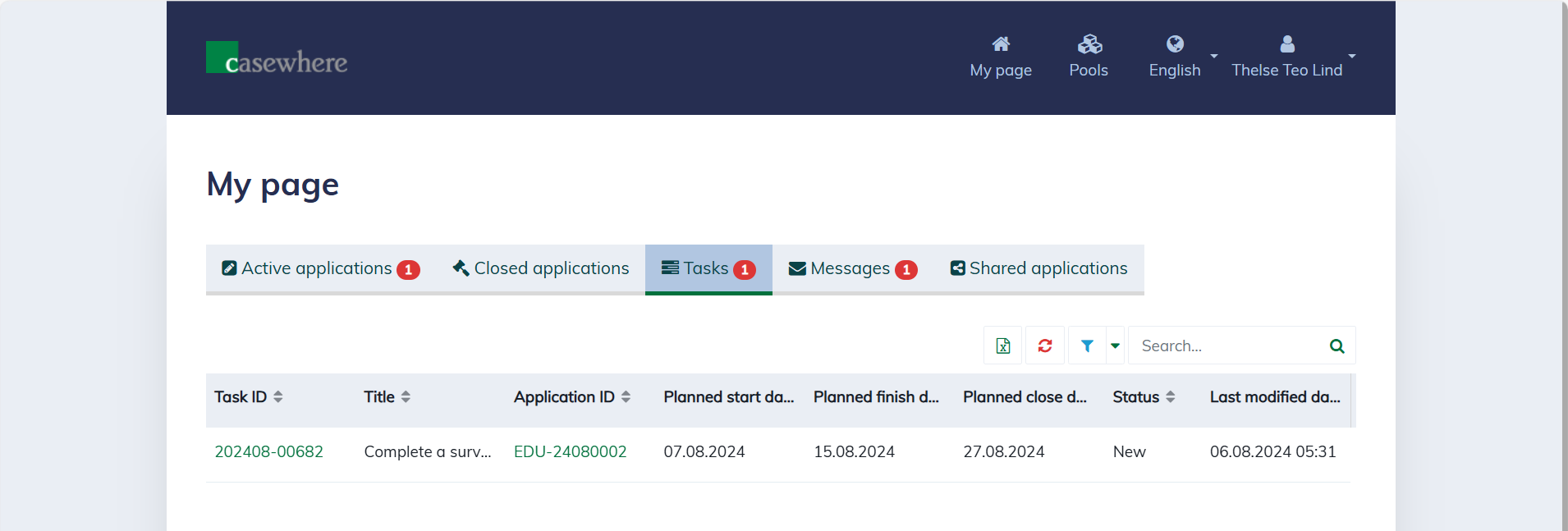Click the Export to Excel icon
This screenshot has height=531, width=1568.
pos(1002,346)
